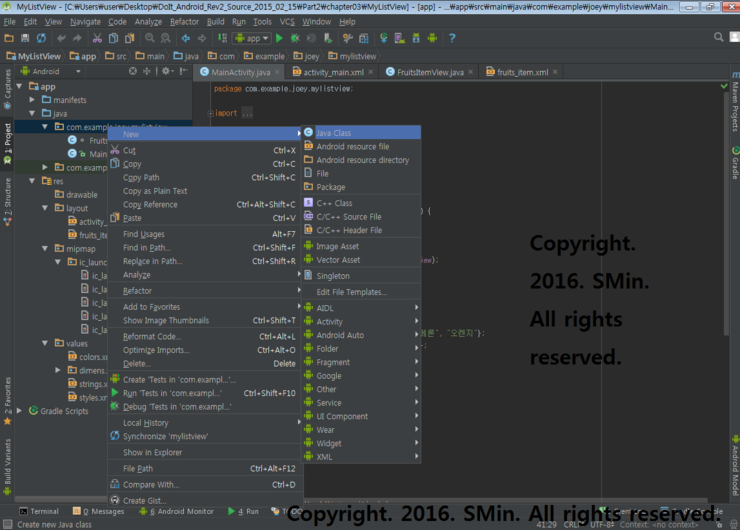Collapse the layout folder node

click(x=45, y=208)
